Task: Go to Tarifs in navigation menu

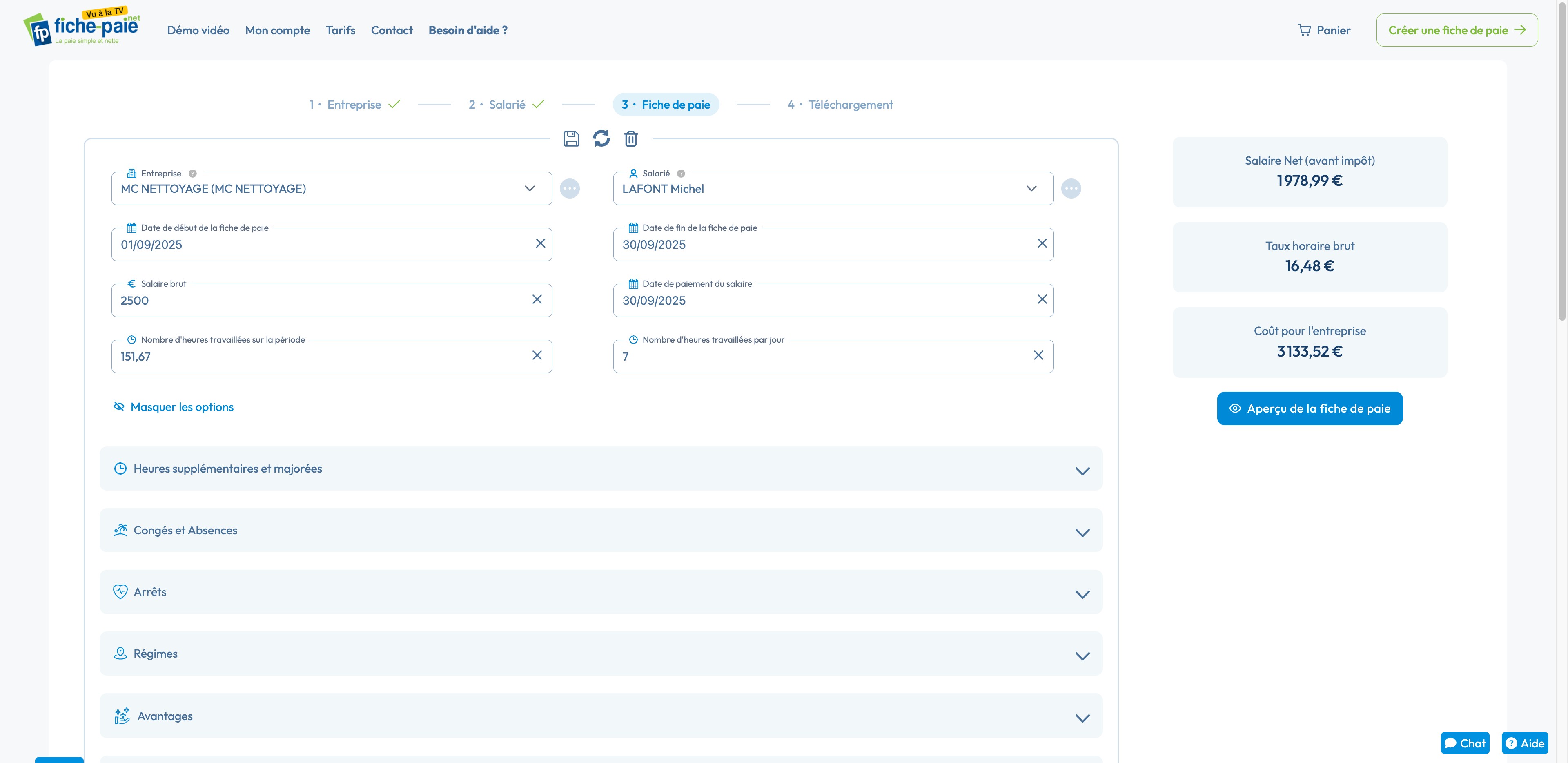Action: 340,31
